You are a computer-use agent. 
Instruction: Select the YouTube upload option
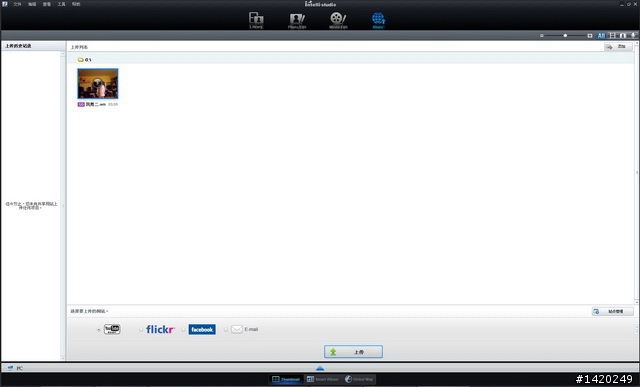click(x=99, y=330)
